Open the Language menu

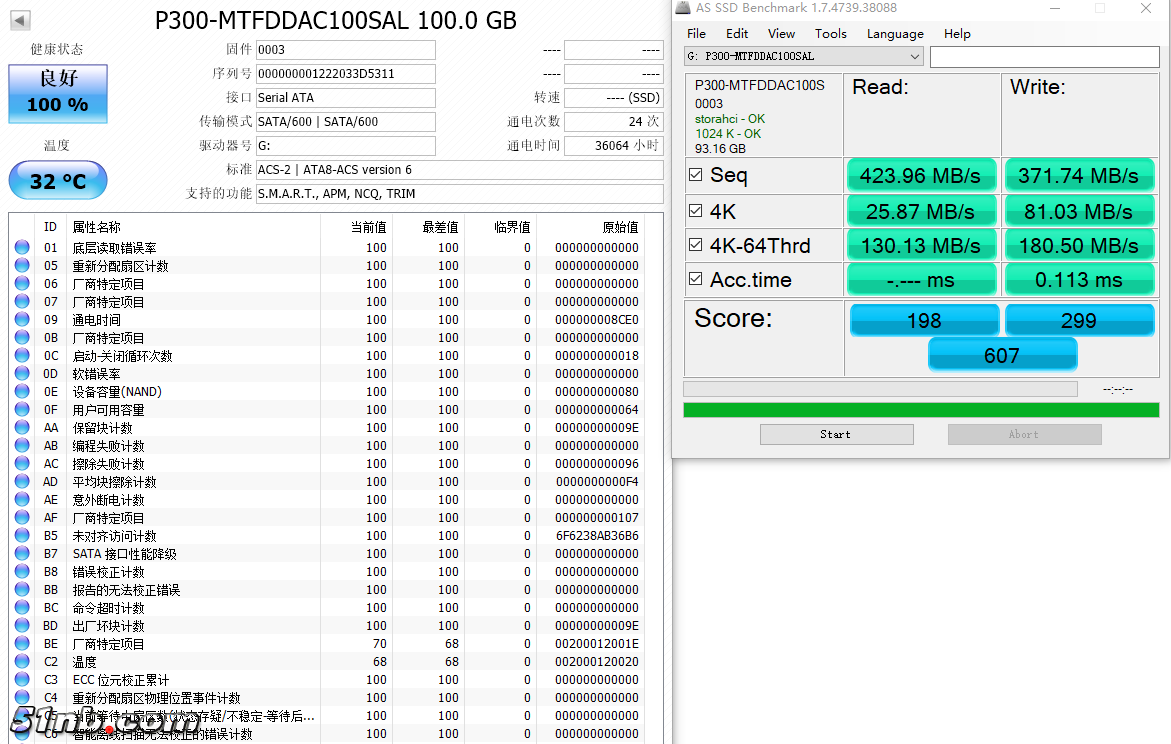(894, 33)
